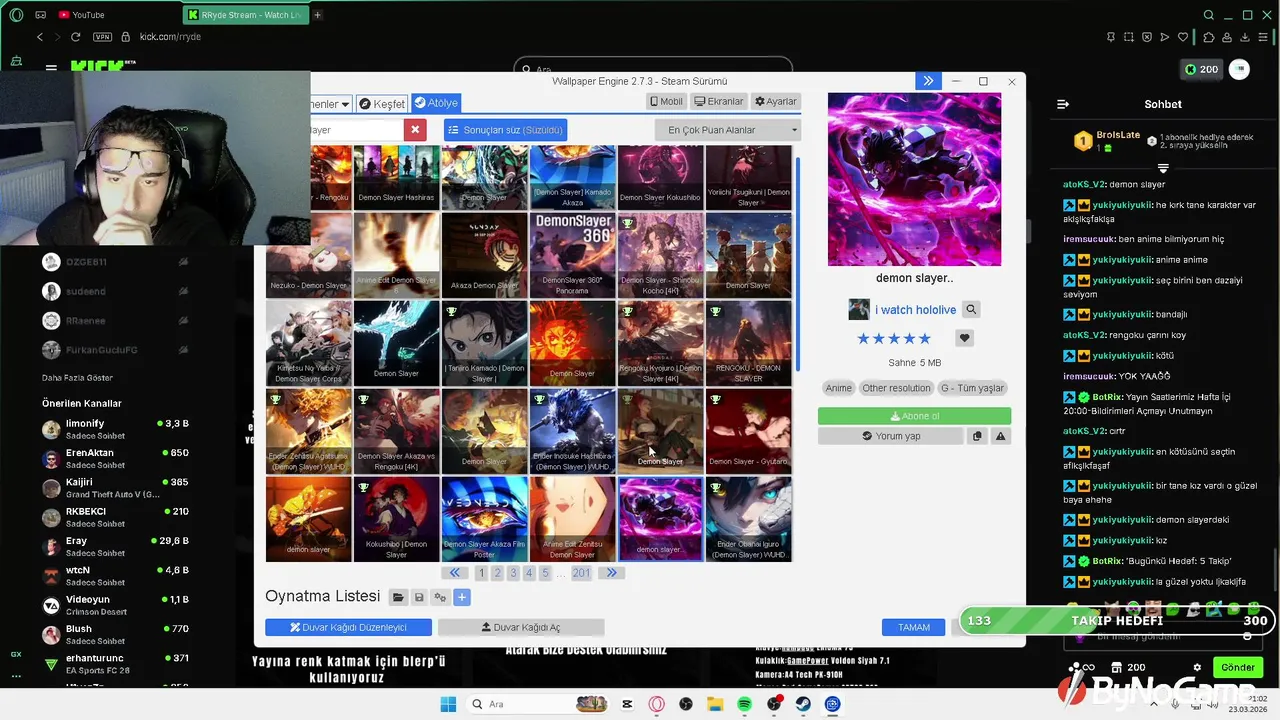Select the Demon Slayer Akaza Film Poster wallpaper
Screen dimensions: 1280x720
tap(484, 519)
